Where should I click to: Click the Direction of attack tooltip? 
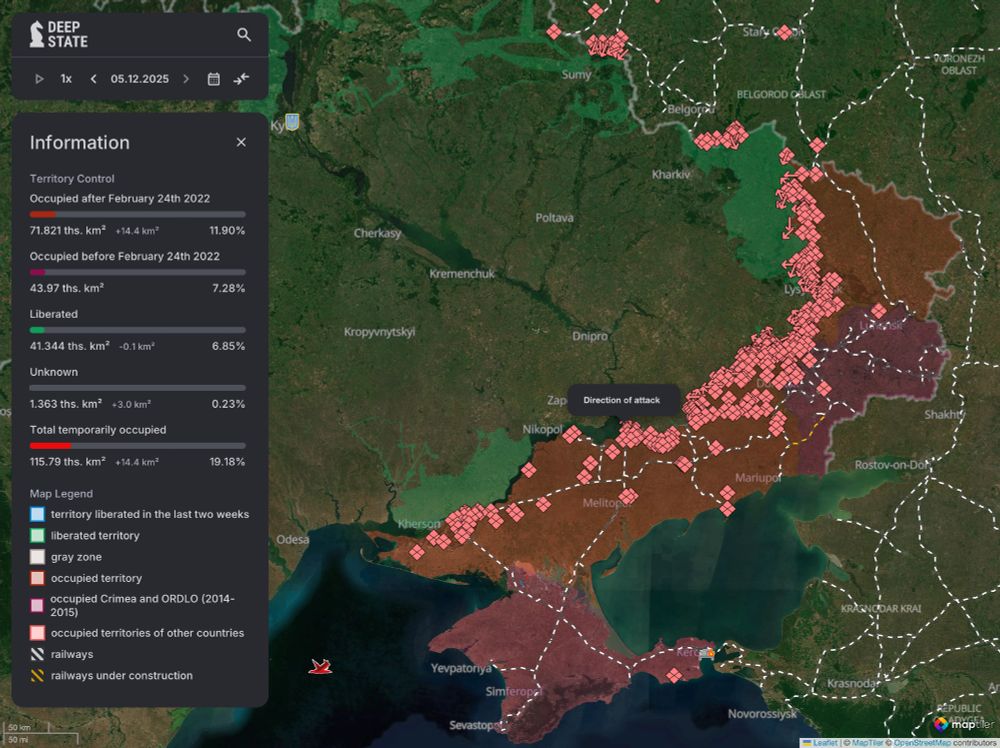tap(622, 400)
